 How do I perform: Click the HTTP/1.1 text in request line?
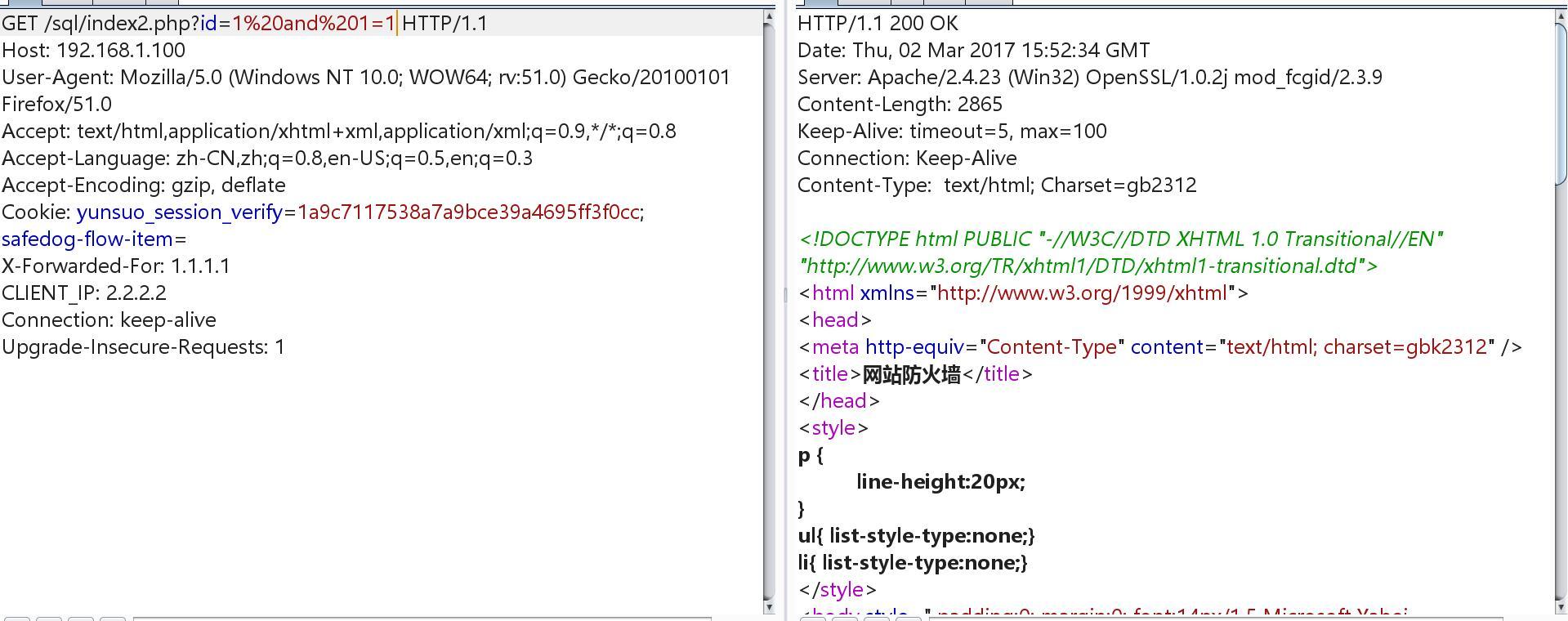click(444, 23)
